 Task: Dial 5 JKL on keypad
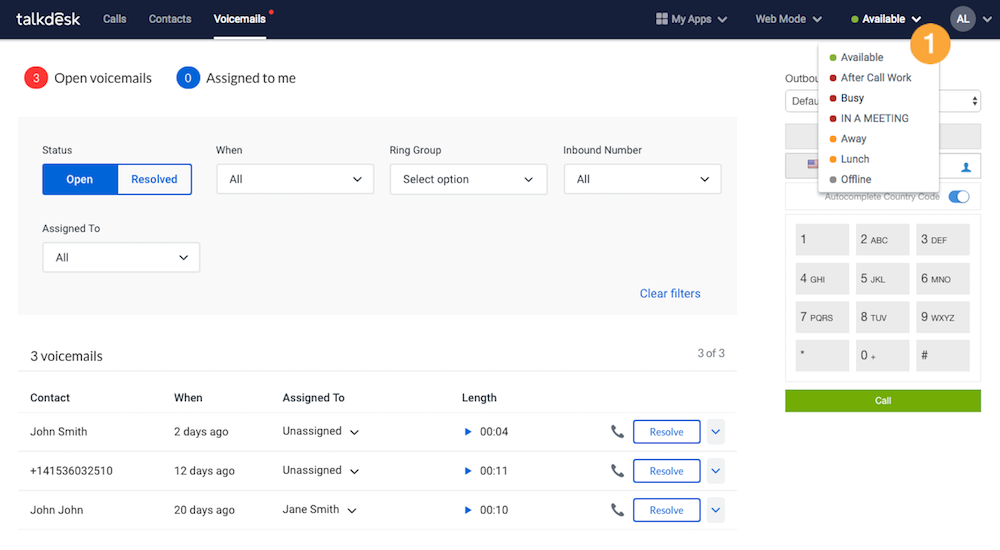click(x=883, y=279)
